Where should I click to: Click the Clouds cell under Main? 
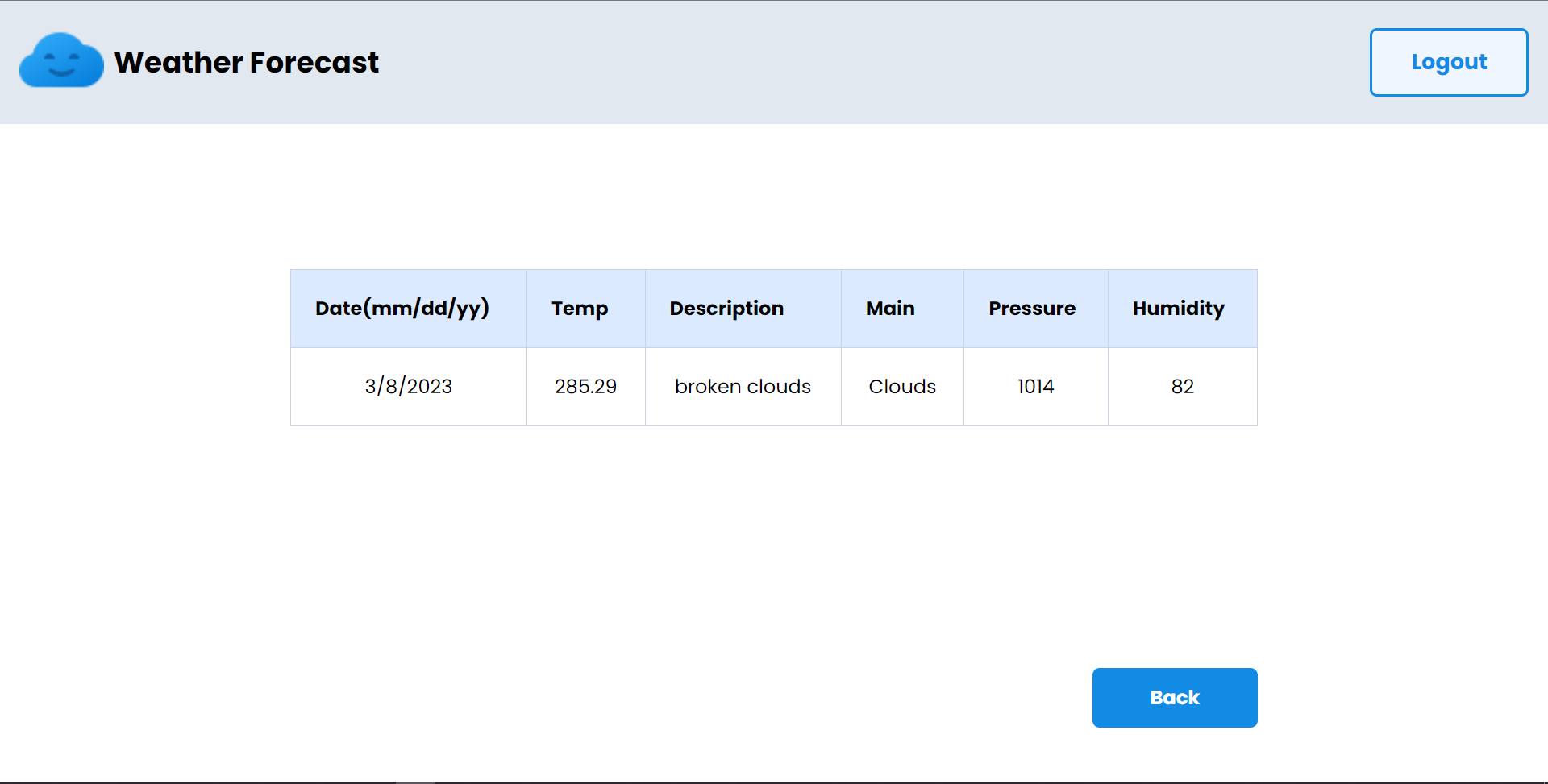pyautogui.click(x=903, y=387)
